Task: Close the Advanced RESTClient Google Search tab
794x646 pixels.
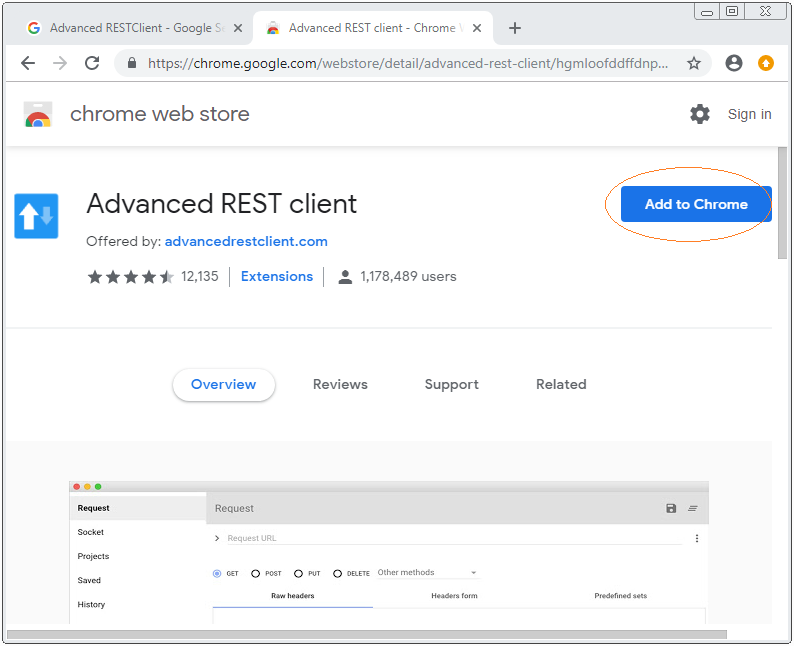Action: click(x=237, y=28)
